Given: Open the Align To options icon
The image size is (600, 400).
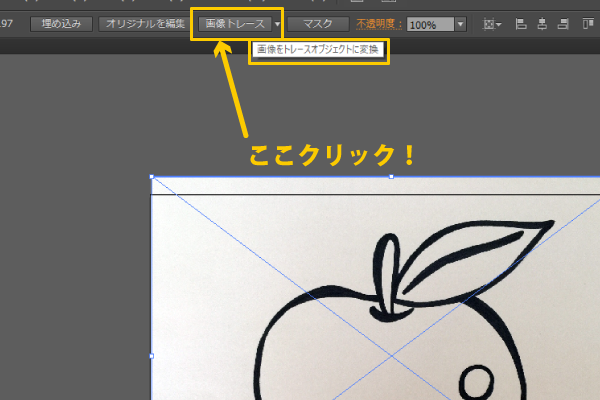Looking at the screenshot, I should (491, 23).
